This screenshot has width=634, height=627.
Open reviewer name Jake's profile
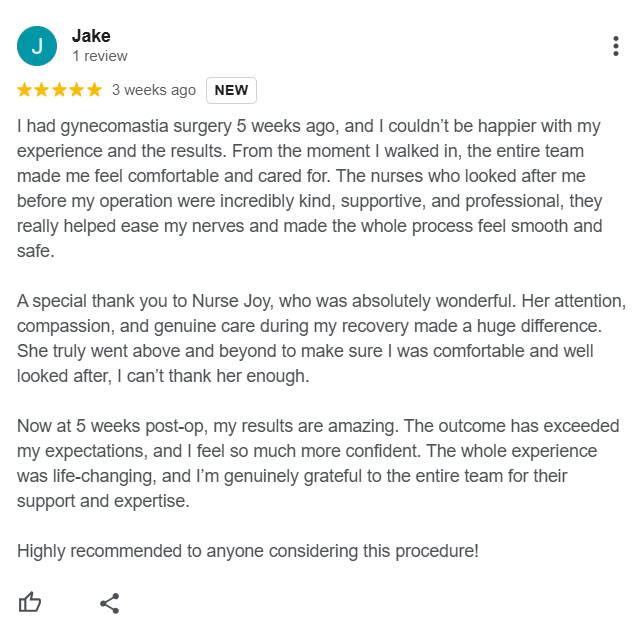(91, 36)
